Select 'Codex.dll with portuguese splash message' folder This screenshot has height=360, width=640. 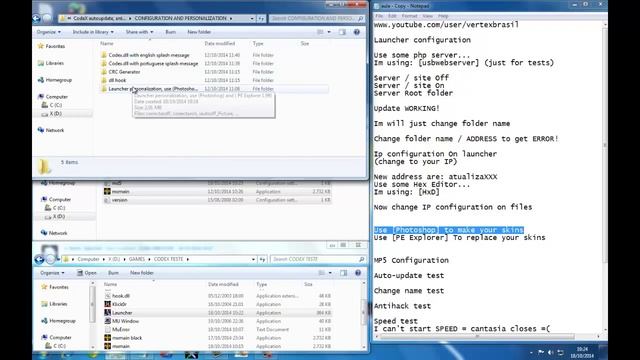pos(149,64)
